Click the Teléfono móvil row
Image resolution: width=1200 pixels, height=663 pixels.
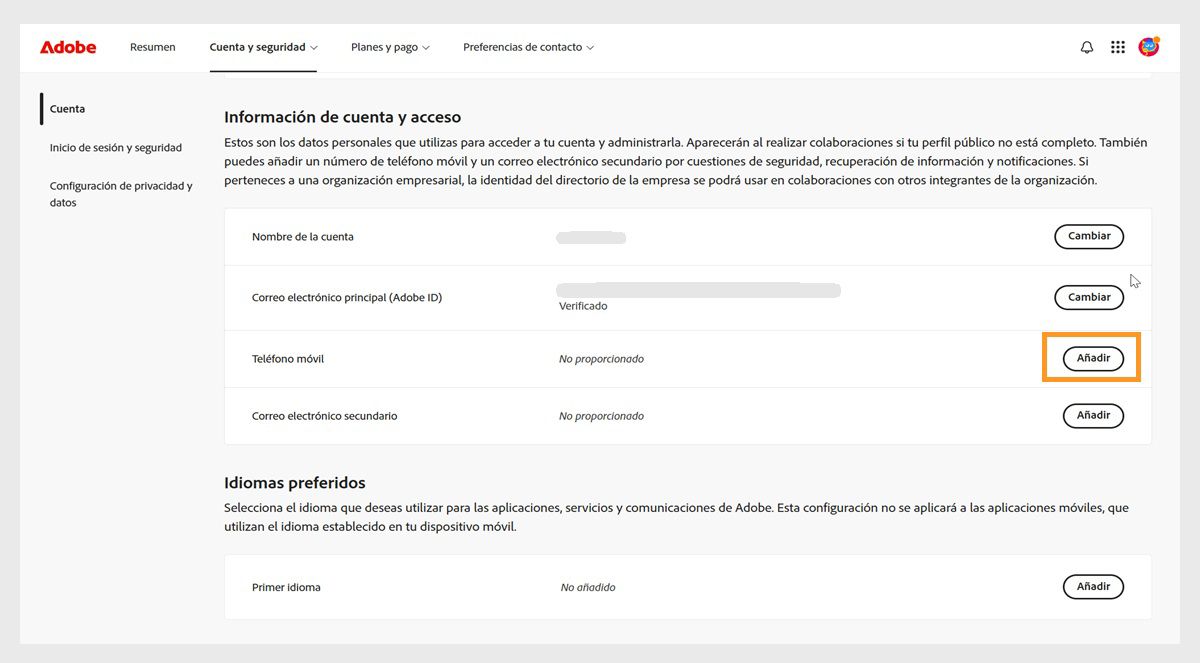pyautogui.click(x=288, y=357)
